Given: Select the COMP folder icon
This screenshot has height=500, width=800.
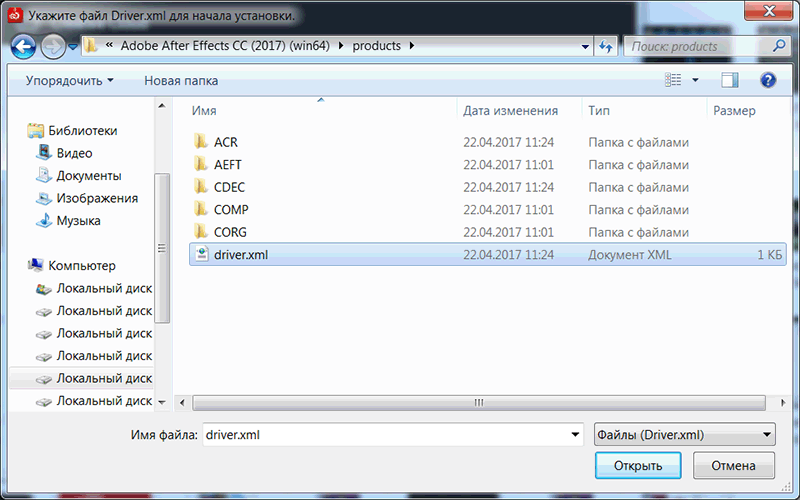Looking at the screenshot, I should [x=201, y=209].
